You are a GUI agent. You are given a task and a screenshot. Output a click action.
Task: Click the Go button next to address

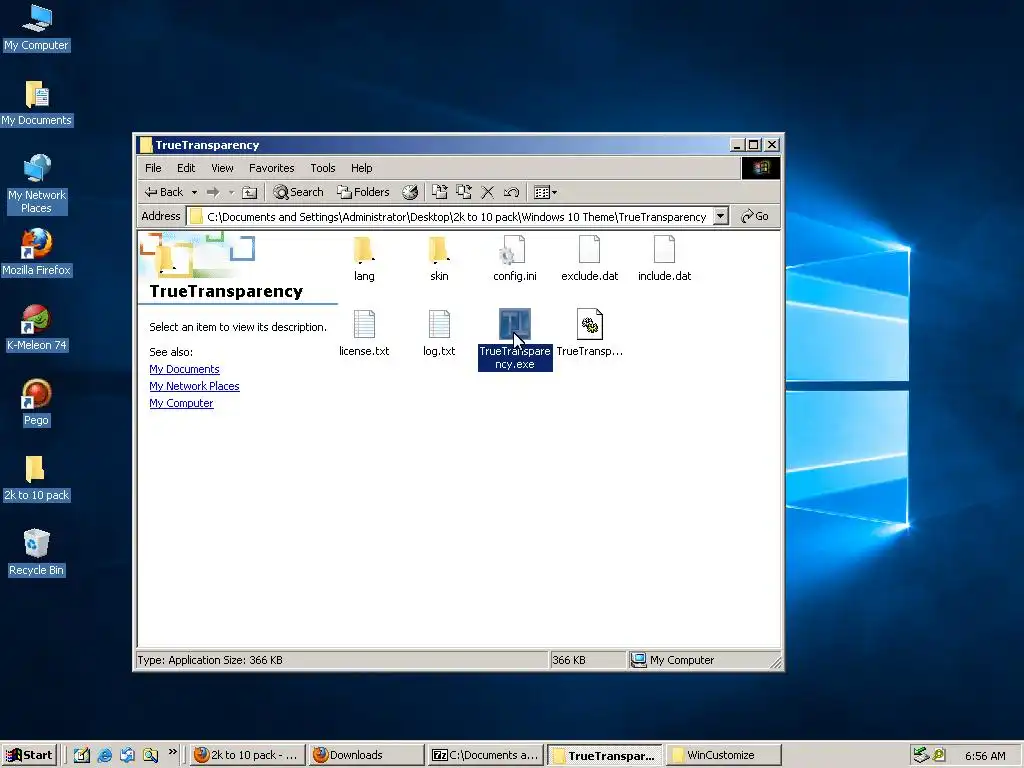click(x=755, y=216)
